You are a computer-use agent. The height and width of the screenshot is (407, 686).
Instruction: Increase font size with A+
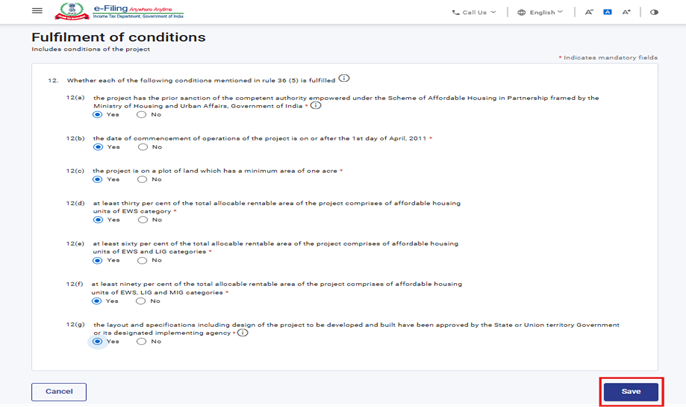coord(627,12)
